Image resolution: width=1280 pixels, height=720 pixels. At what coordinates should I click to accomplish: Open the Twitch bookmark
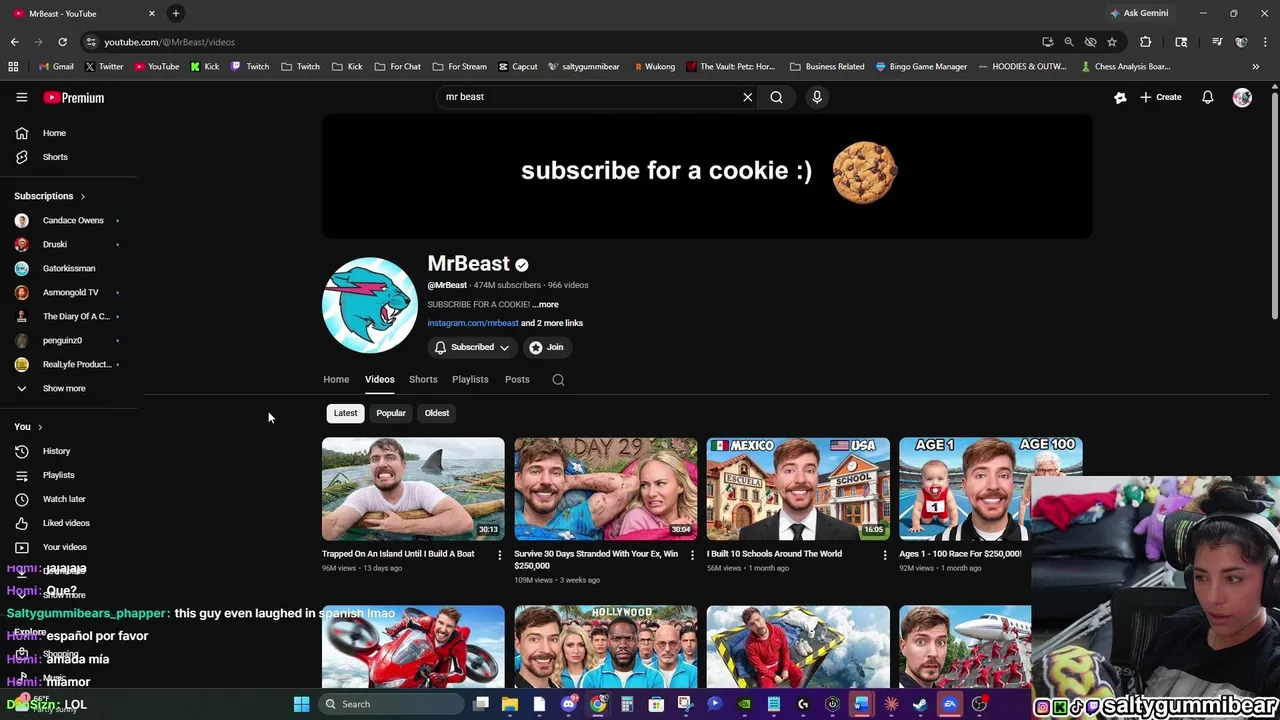coord(250,67)
